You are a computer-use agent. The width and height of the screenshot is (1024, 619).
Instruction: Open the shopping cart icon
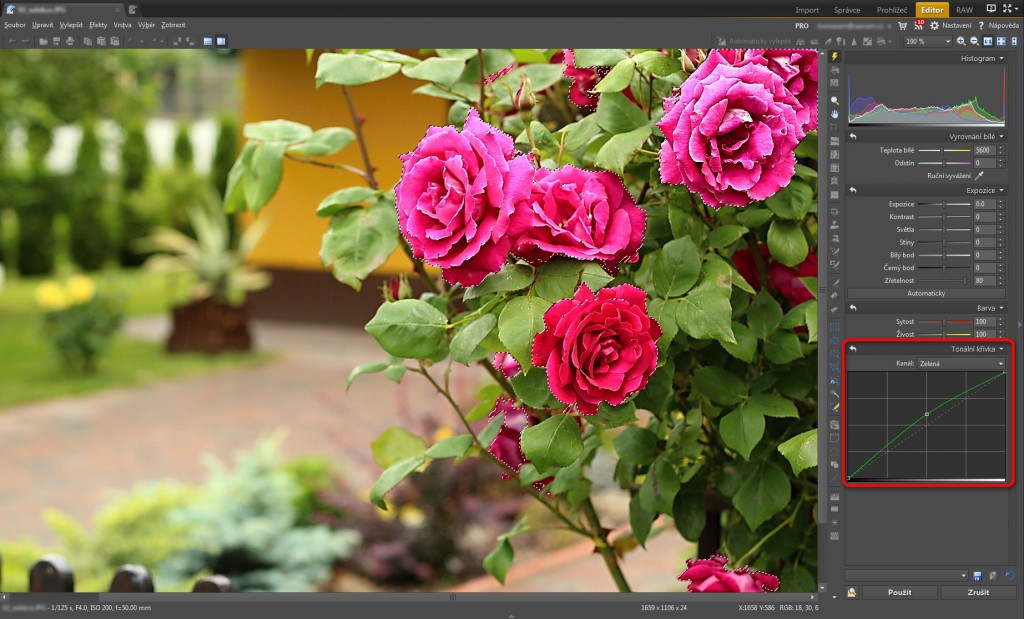pyautogui.click(x=904, y=25)
